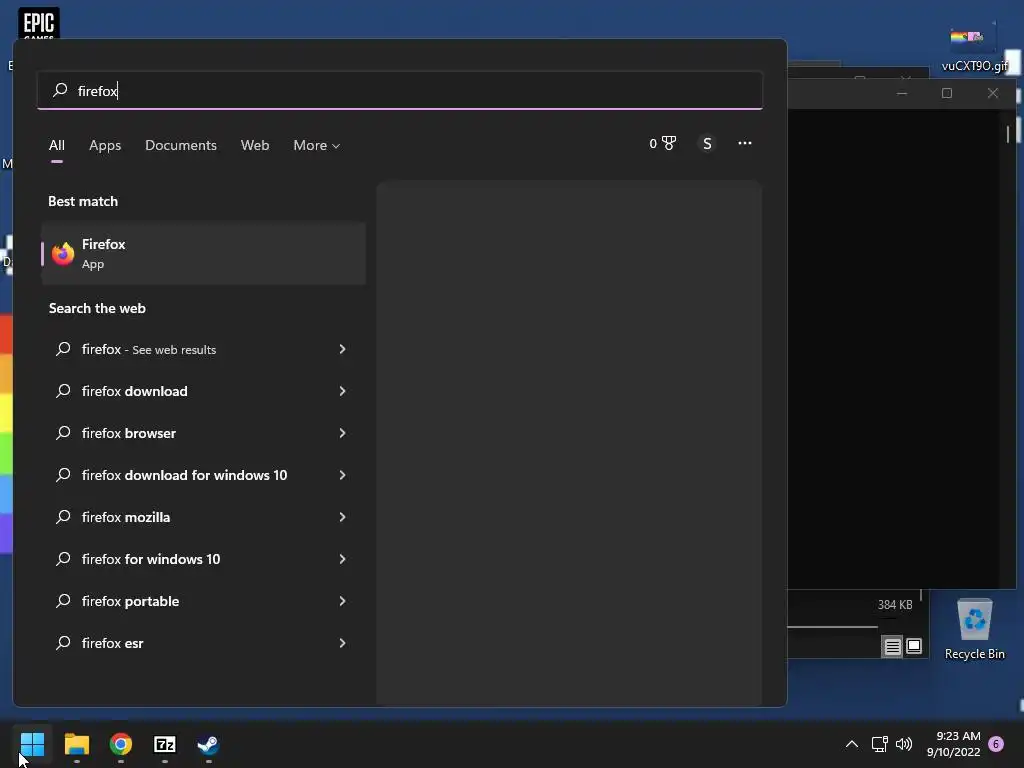
Task: Open Steam from the taskbar
Action: click(208, 744)
